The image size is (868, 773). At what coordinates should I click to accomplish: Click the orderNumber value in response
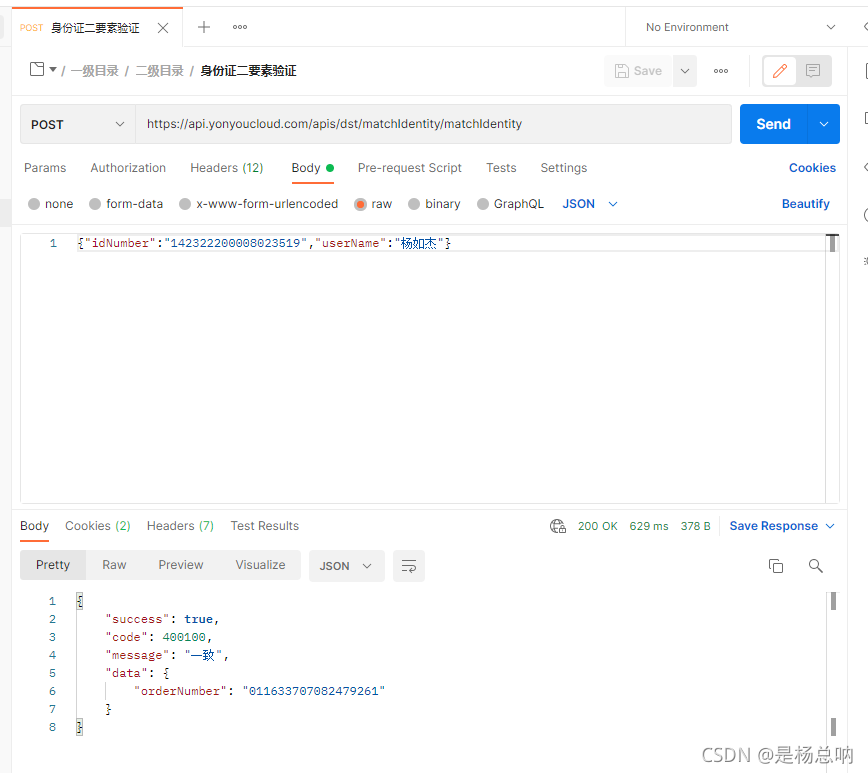click(314, 691)
